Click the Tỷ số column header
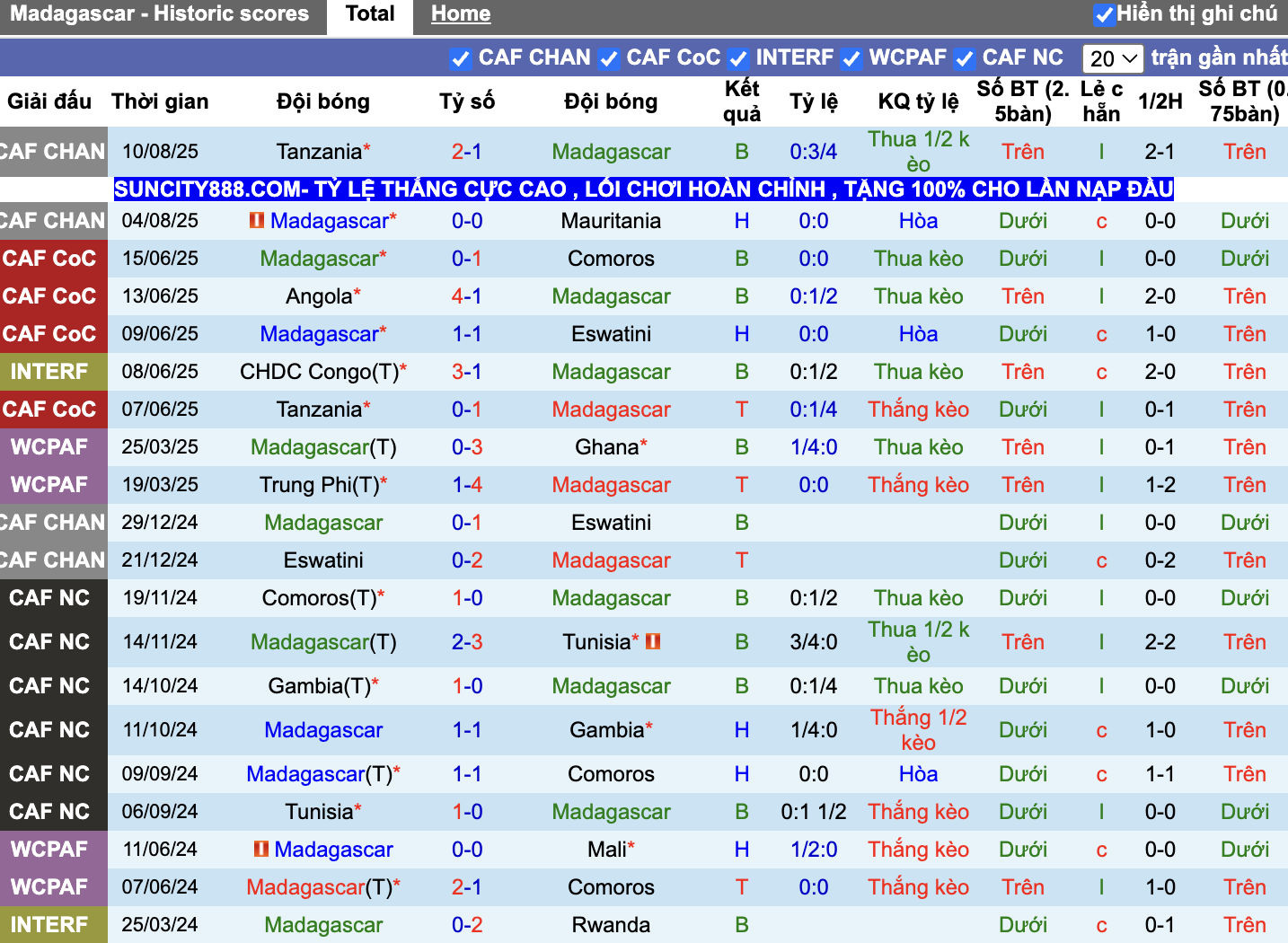Screen dimensions: 1288x943 pos(467,101)
